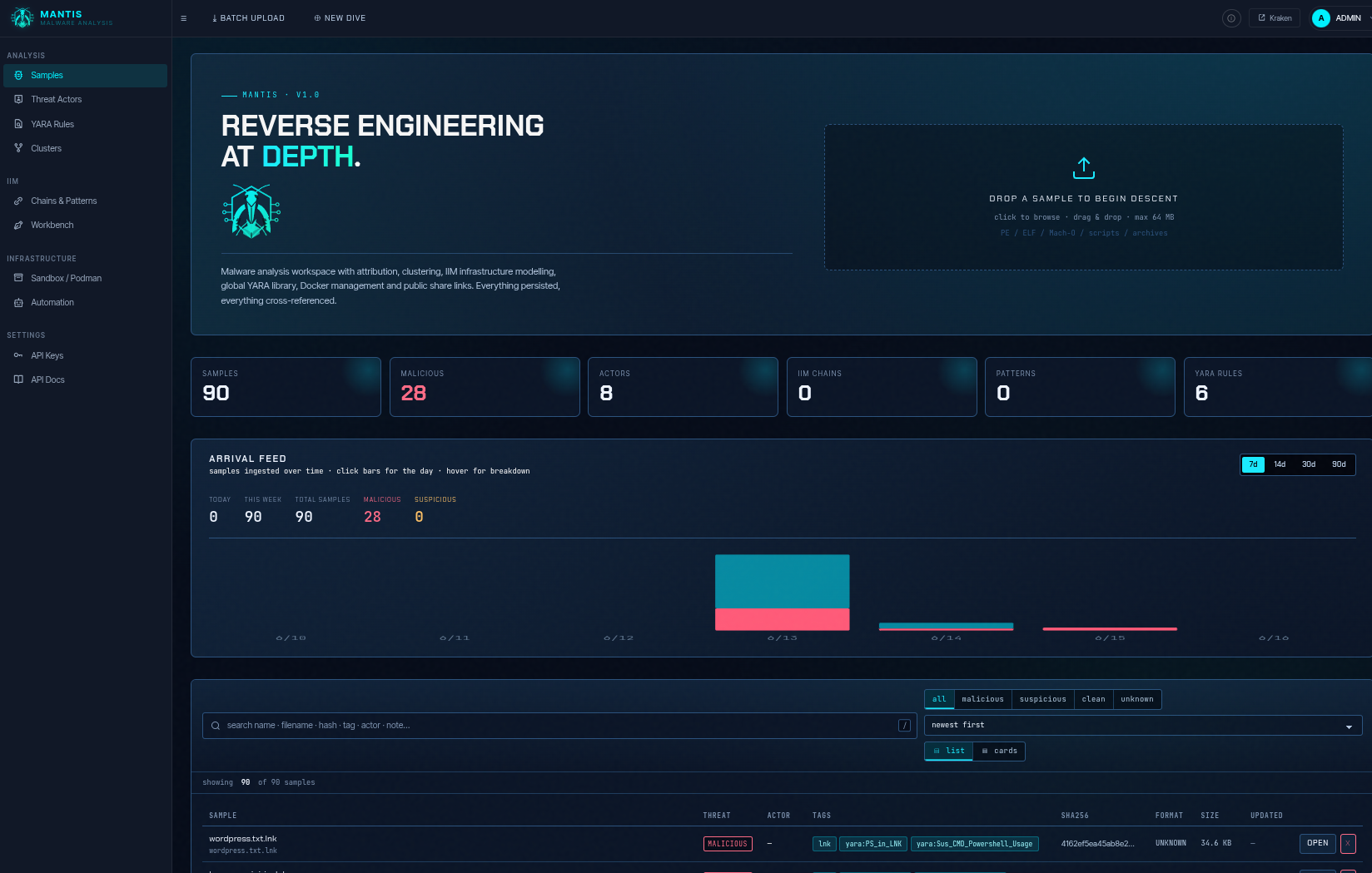Select the 30d time range

pyautogui.click(x=1309, y=464)
